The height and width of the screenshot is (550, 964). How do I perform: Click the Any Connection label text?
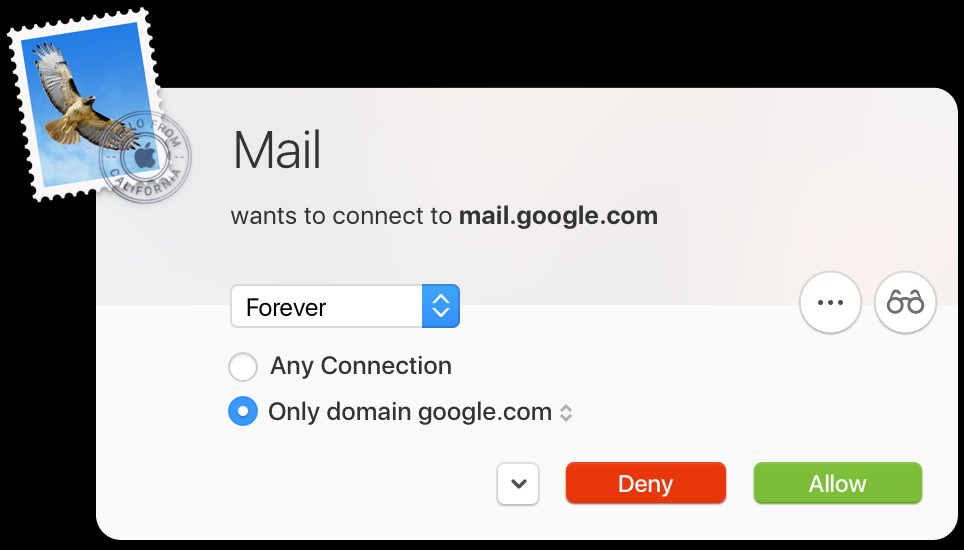[x=361, y=366]
